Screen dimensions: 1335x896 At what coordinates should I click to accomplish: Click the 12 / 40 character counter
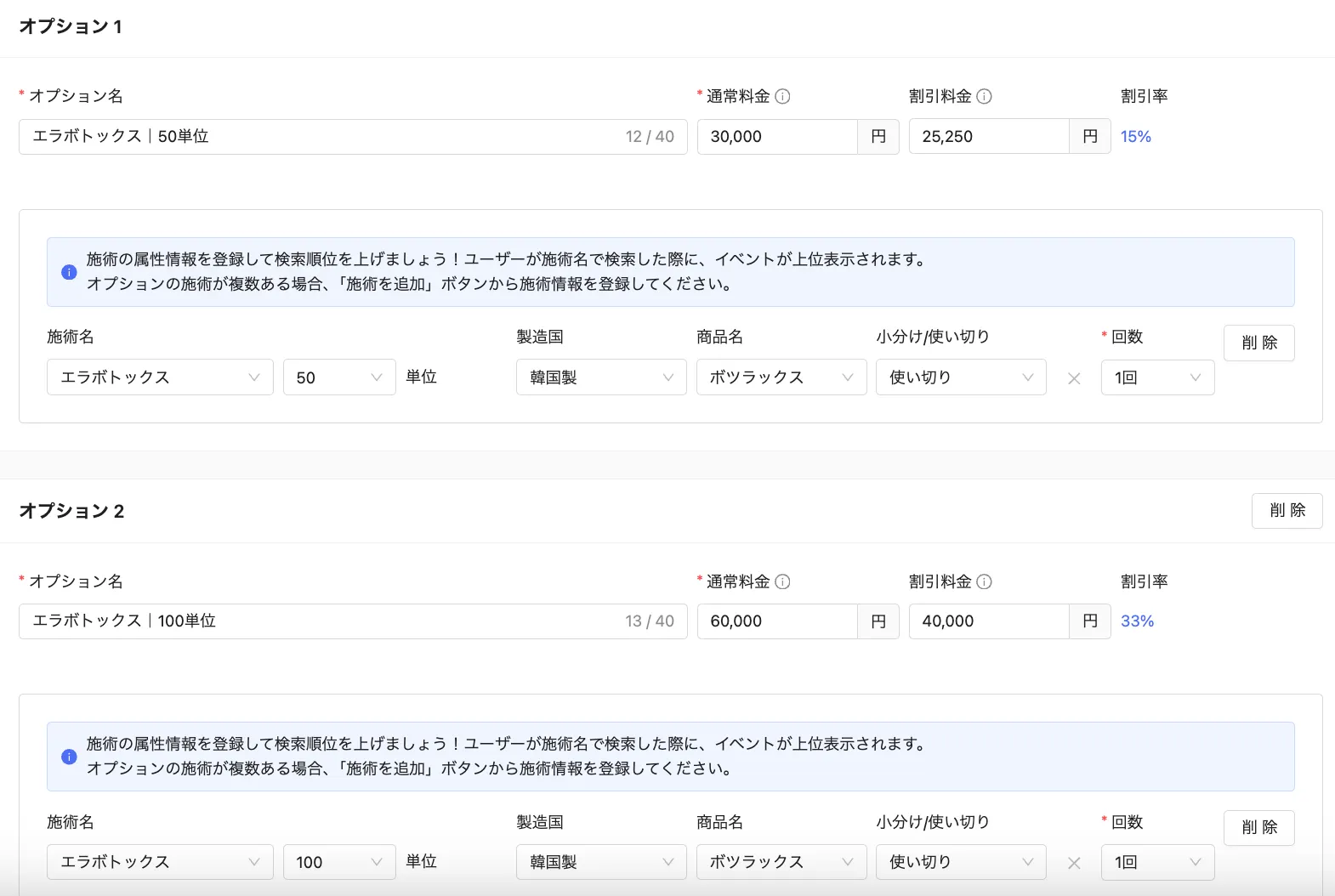tap(650, 136)
